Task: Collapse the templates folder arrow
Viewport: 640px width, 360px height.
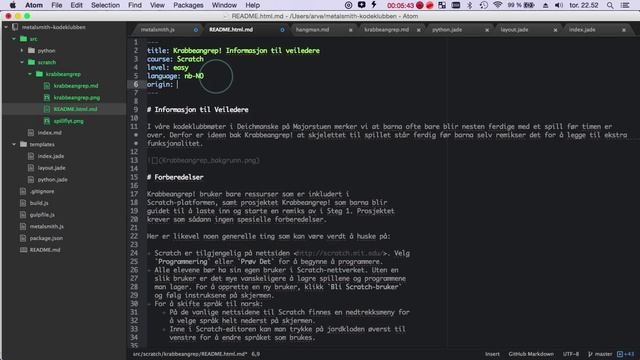Action: pos(14,144)
